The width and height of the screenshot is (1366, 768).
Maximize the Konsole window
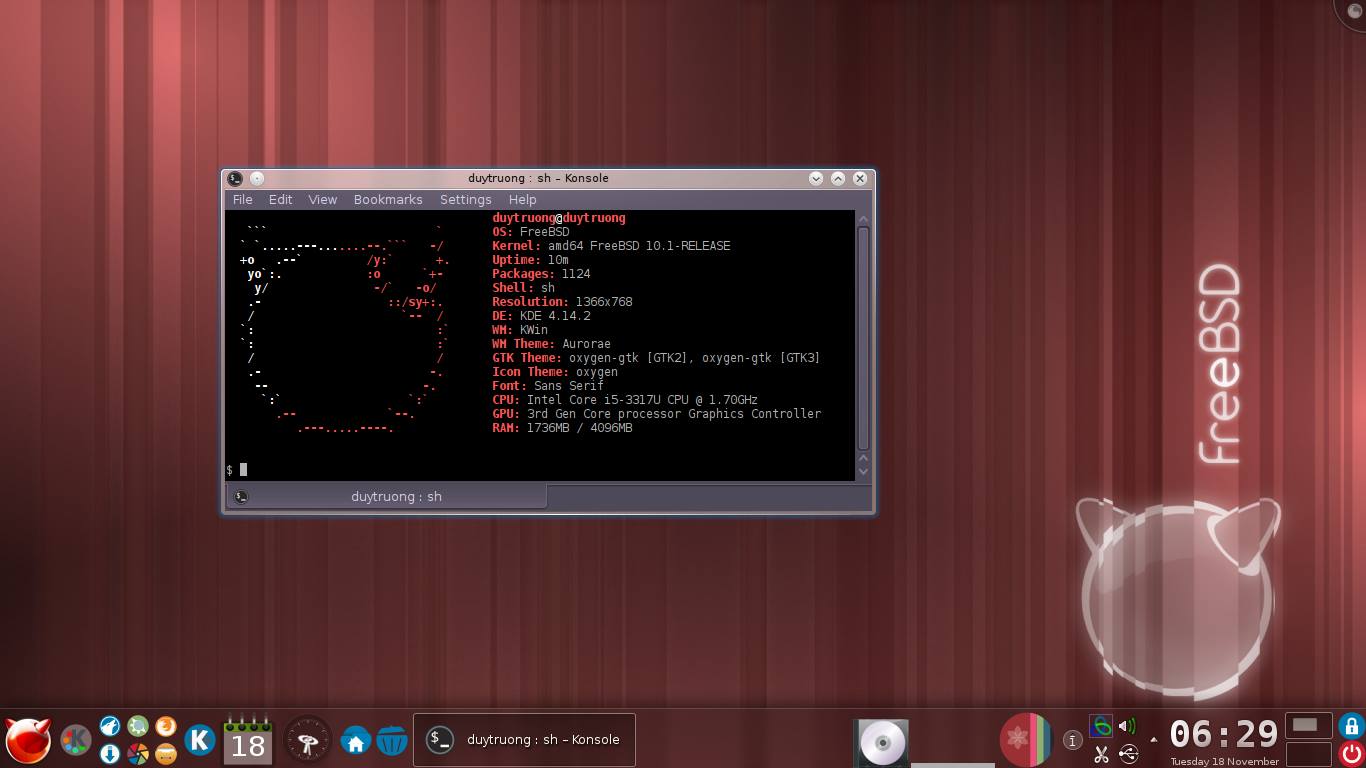click(x=838, y=179)
